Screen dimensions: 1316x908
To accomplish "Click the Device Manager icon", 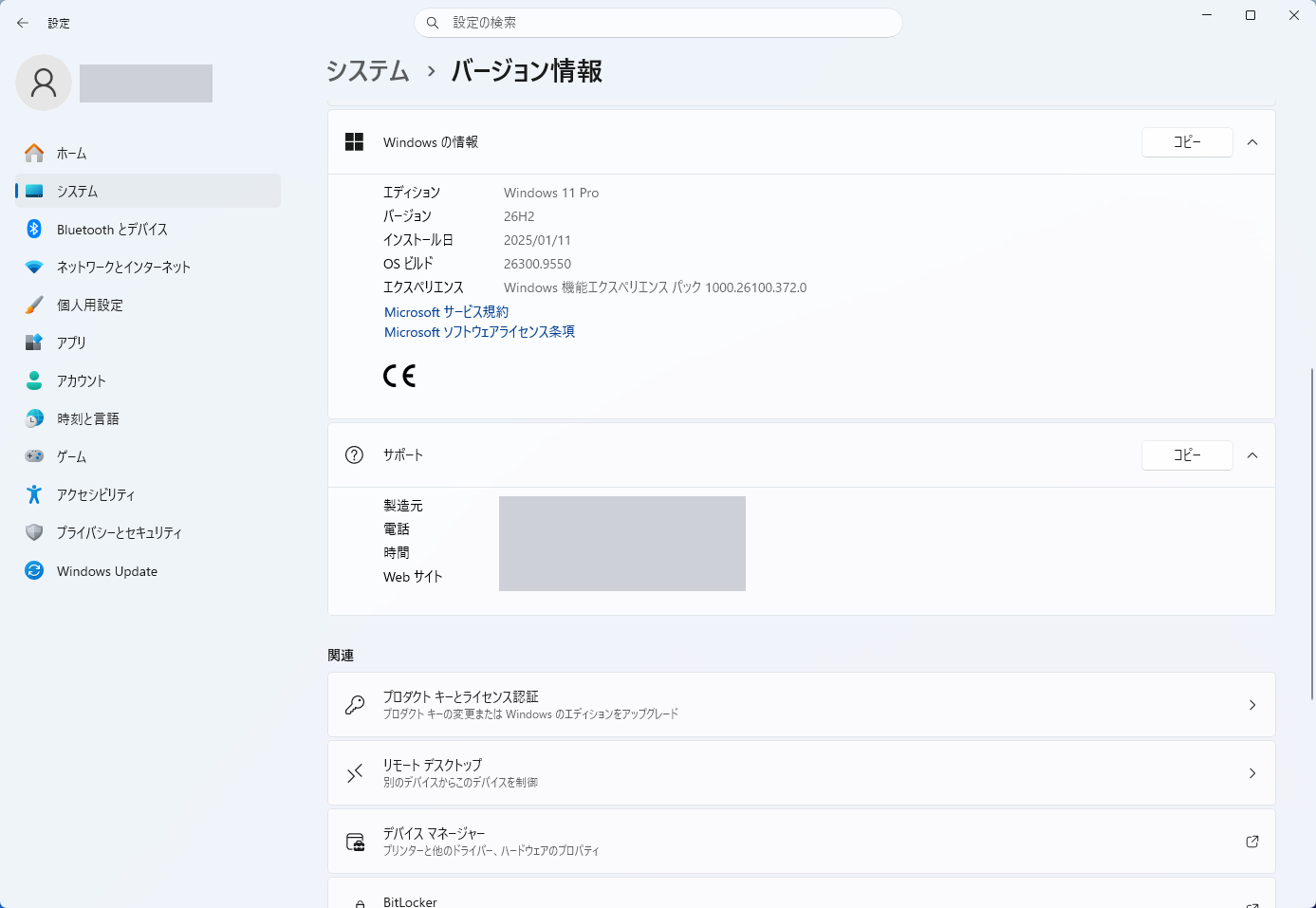I will pyautogui.click(x=355, y=842).
